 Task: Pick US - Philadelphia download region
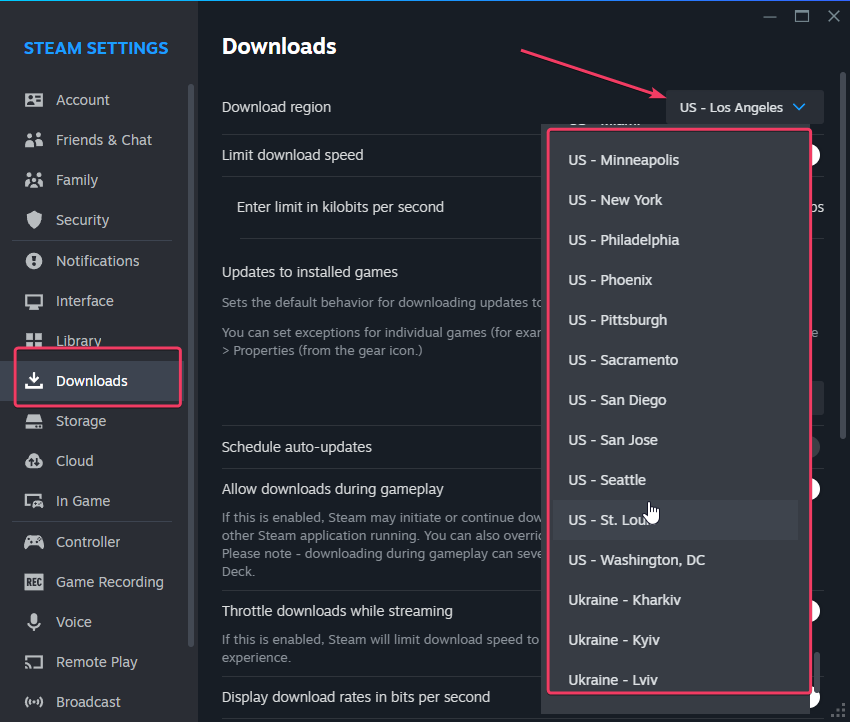click(675, 240)
